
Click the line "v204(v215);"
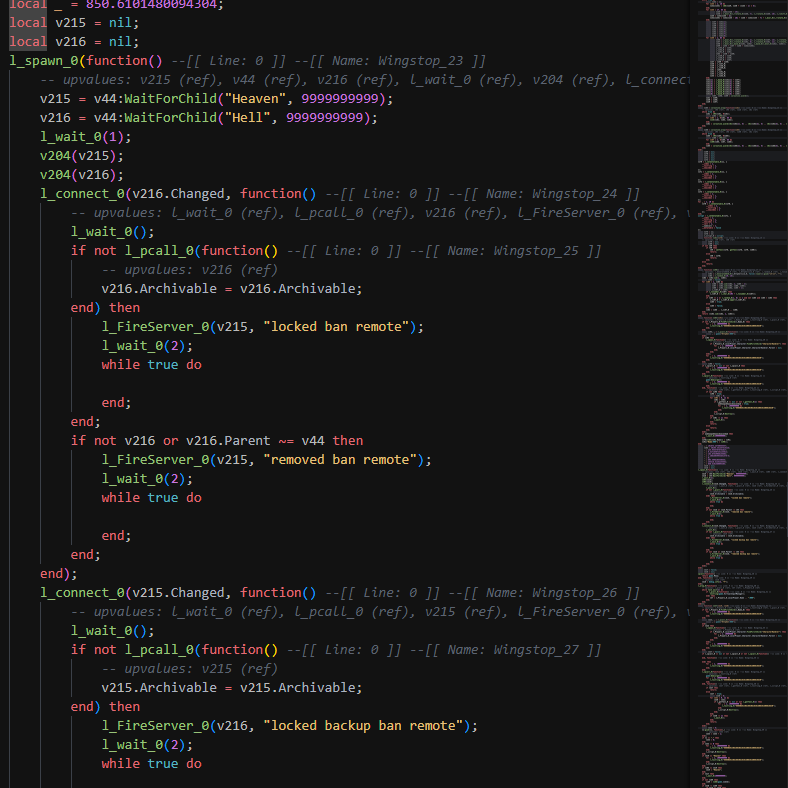pyautogui.click(x=81, y=156)
